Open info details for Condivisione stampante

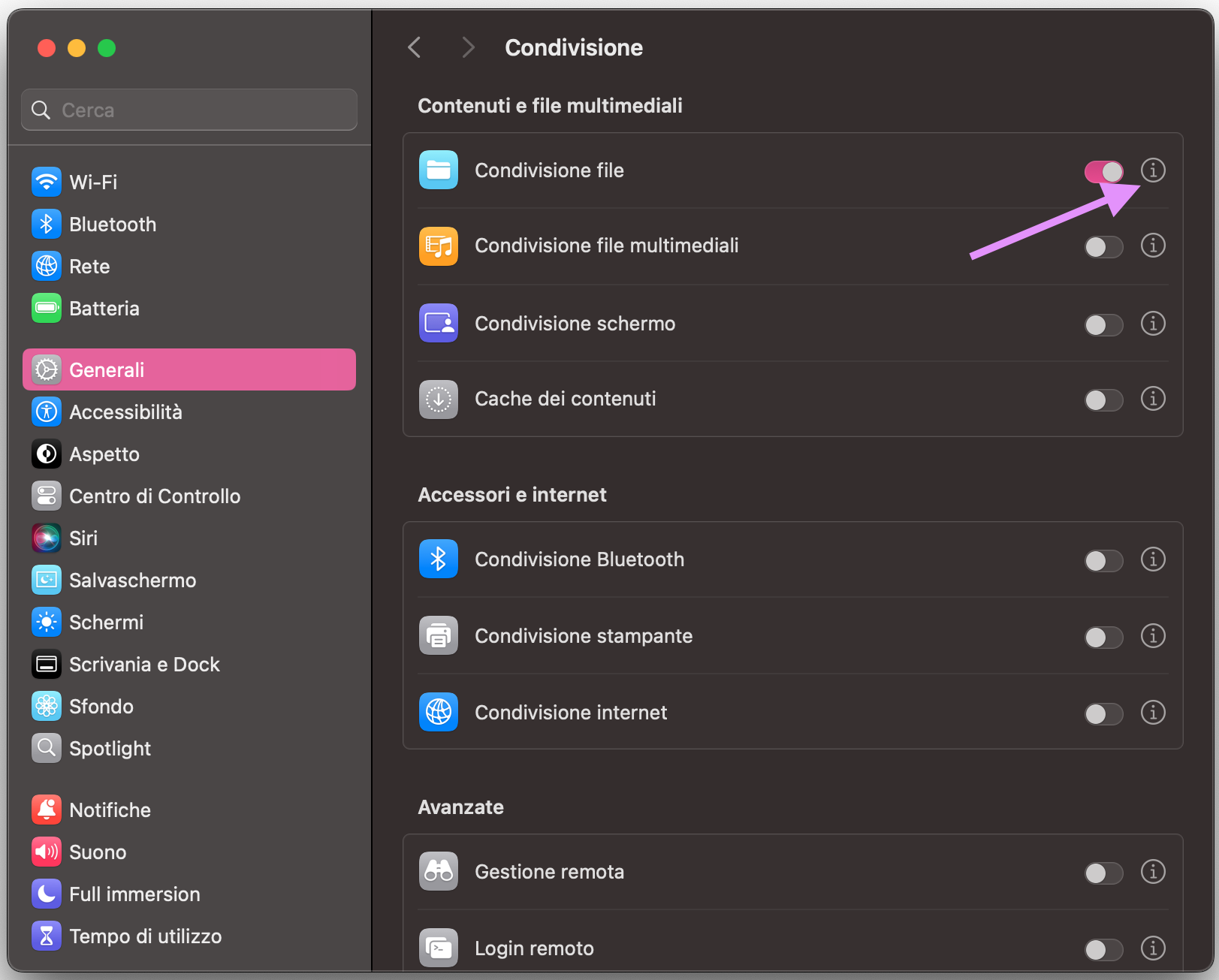click(1153, 636)
